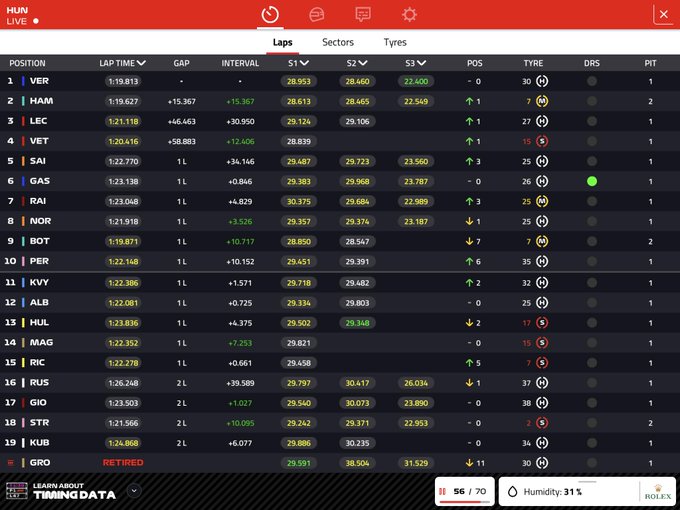
Task: Click VET soft tyre icon
Action: [542, 141]
